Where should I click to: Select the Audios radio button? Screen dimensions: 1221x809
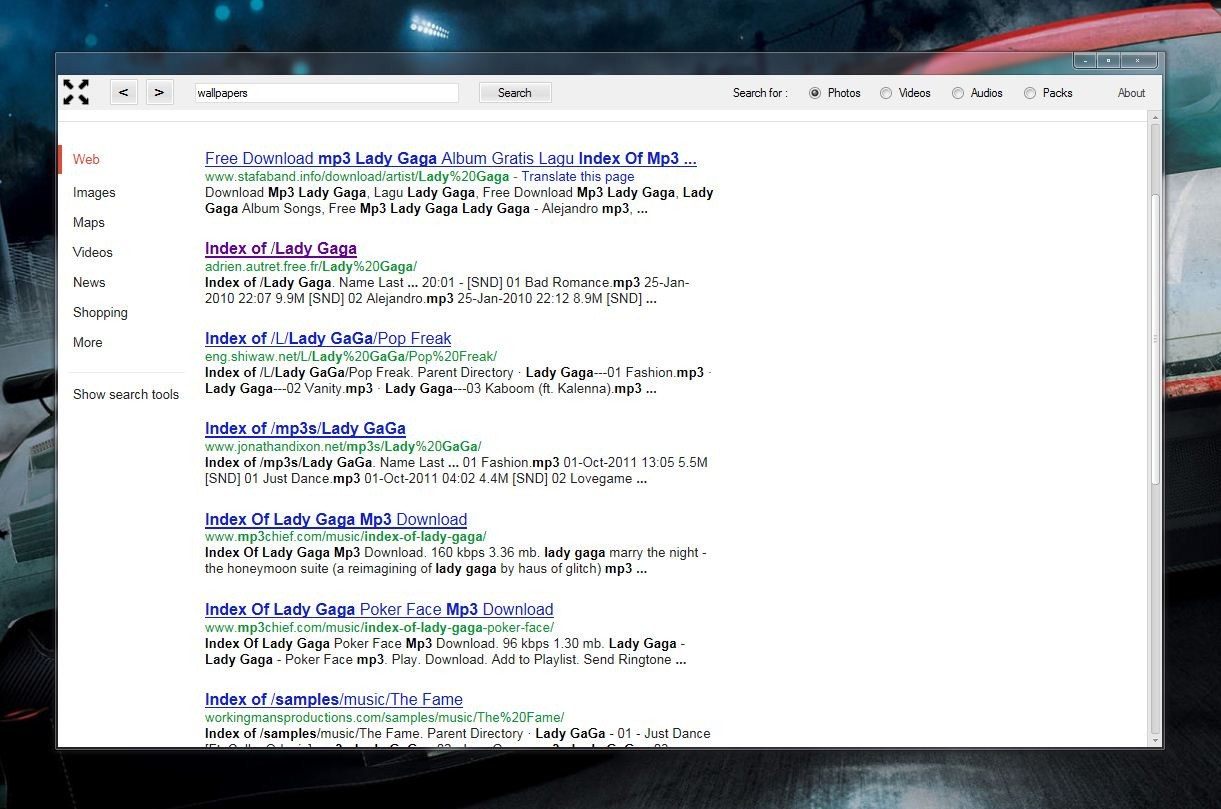click(958, 93)
